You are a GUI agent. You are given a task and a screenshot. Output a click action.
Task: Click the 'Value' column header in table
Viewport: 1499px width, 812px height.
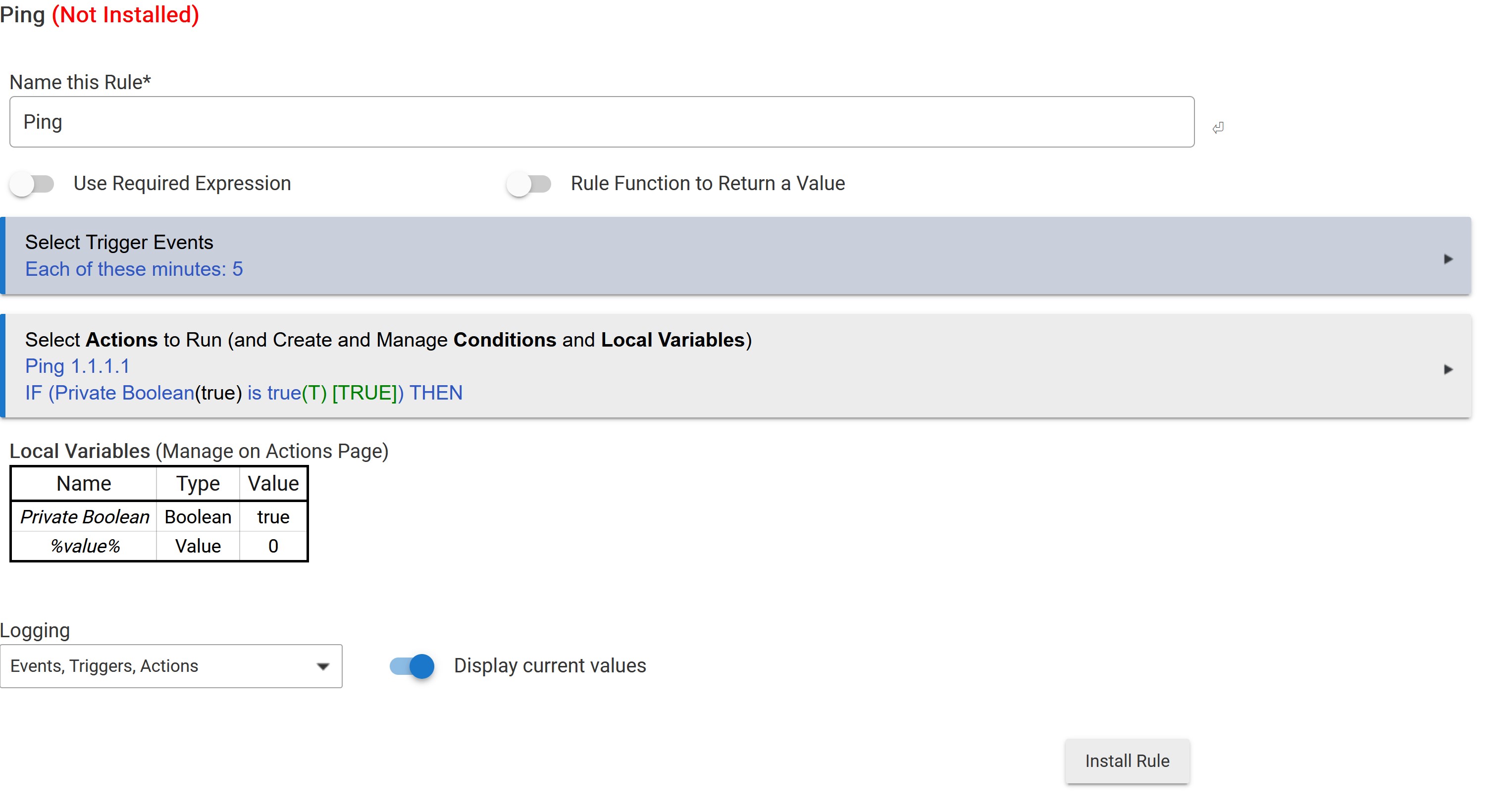(x=273, y=483)
